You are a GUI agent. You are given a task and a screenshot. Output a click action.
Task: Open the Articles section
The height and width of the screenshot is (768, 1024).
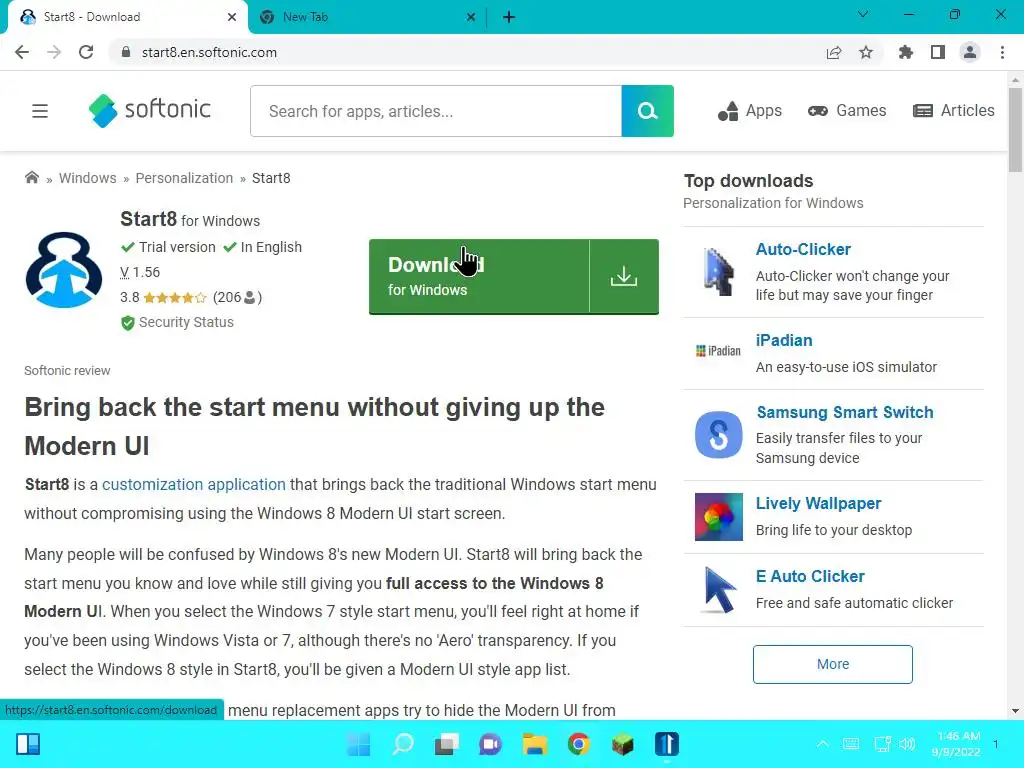pyautogui.click(x=953, y=110)
